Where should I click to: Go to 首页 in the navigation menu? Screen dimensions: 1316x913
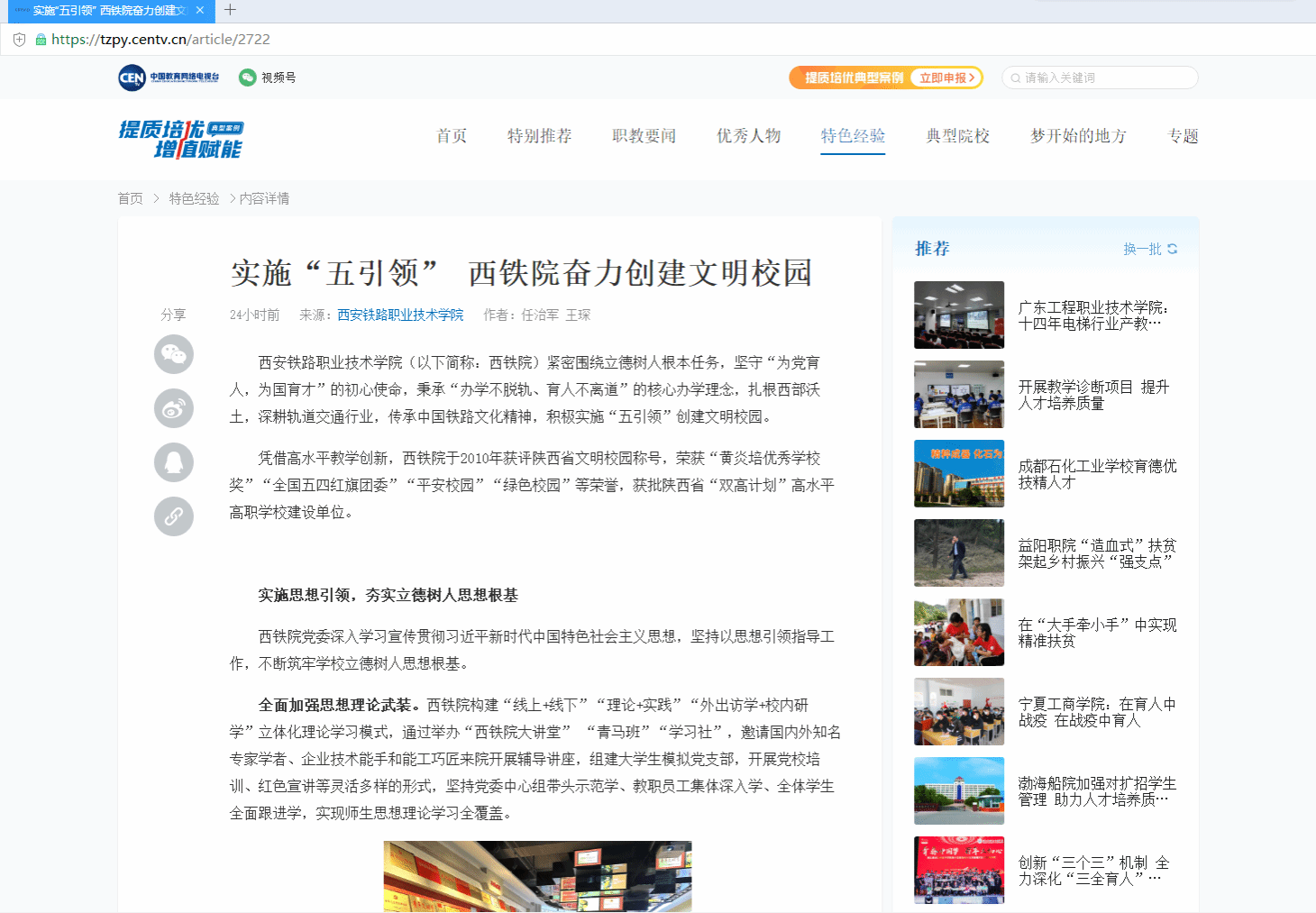(452, 136)
